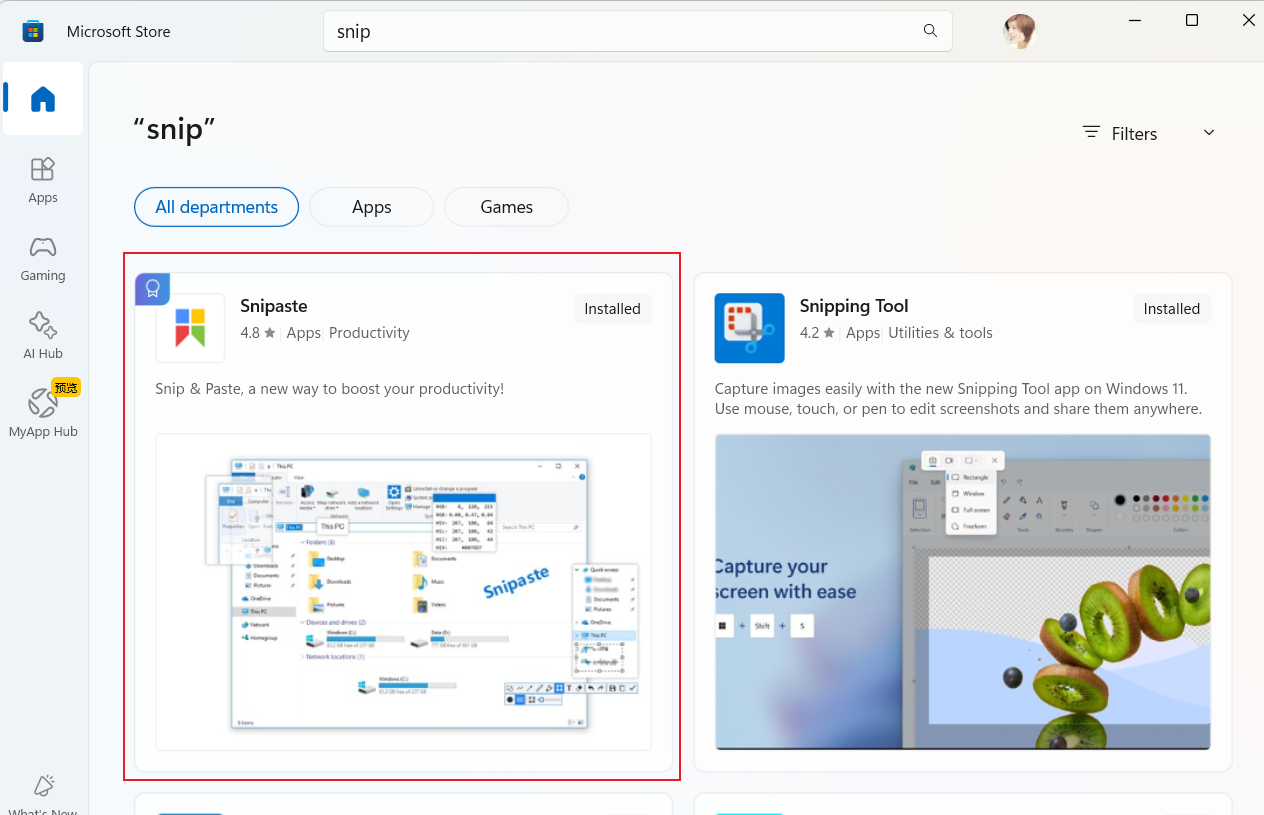Open MyApp Hub from sidebar
This screenshot has width=1264, height=815.
pos(43,413)
